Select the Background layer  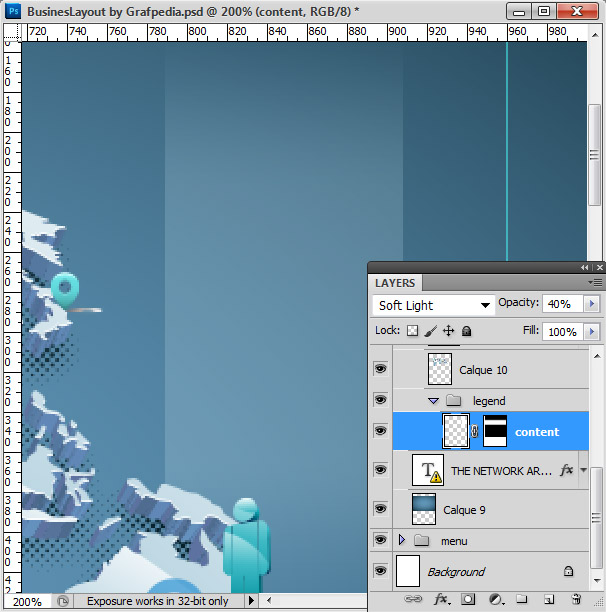coord(491,571)
